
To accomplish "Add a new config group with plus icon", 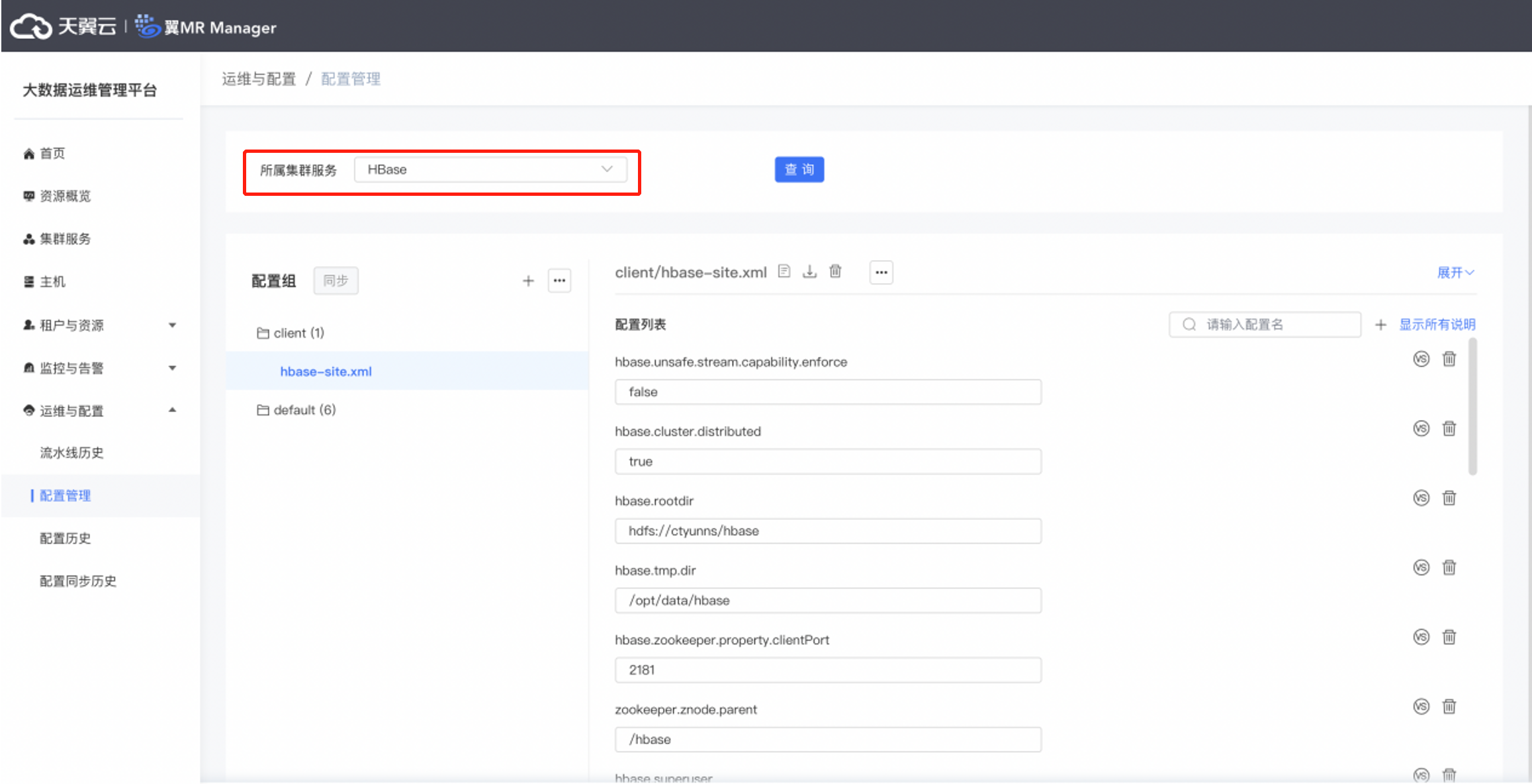I will (528, 281).
